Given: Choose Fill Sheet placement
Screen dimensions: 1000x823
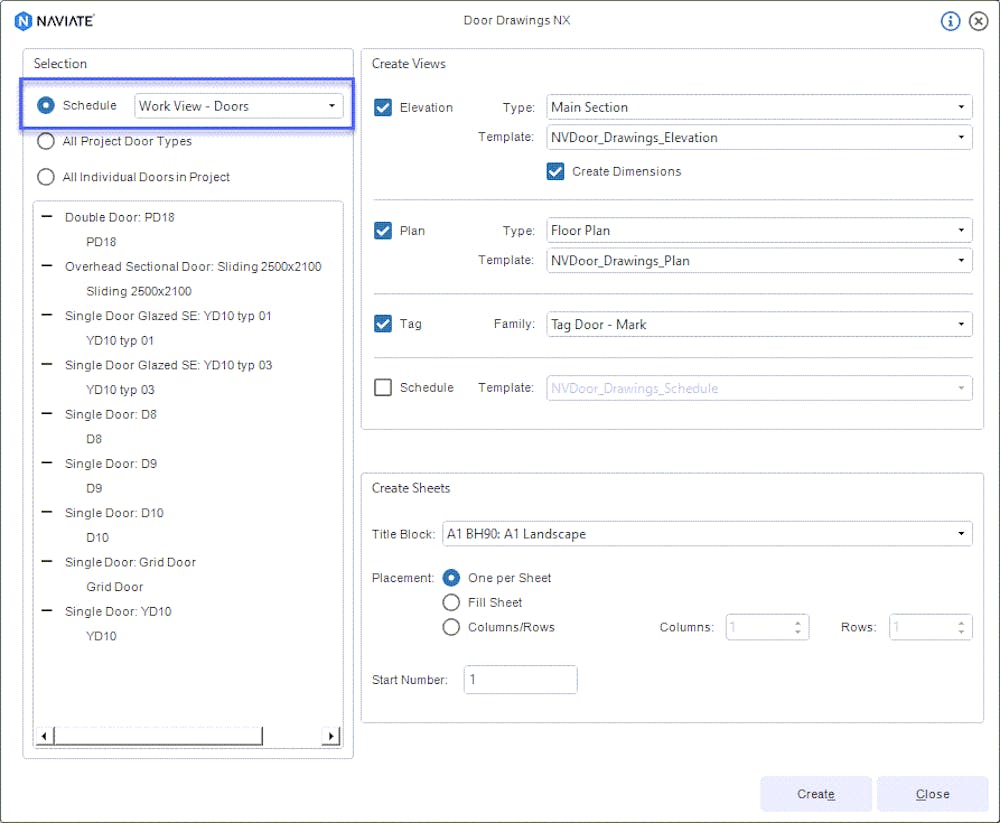Looking at the screenshot, I should pos(451,602).
